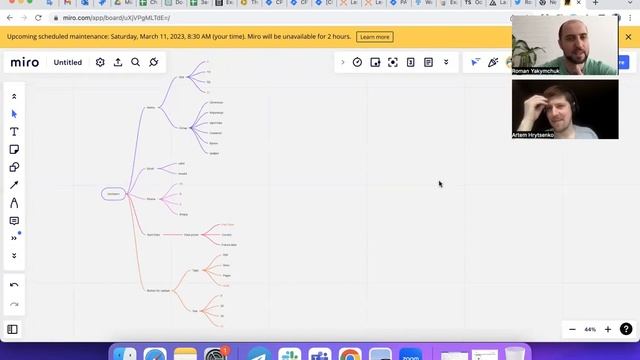This screenshot has width=640, height=360.
Task: Go to Miro home via logo
Action: (x=25, y=62)
